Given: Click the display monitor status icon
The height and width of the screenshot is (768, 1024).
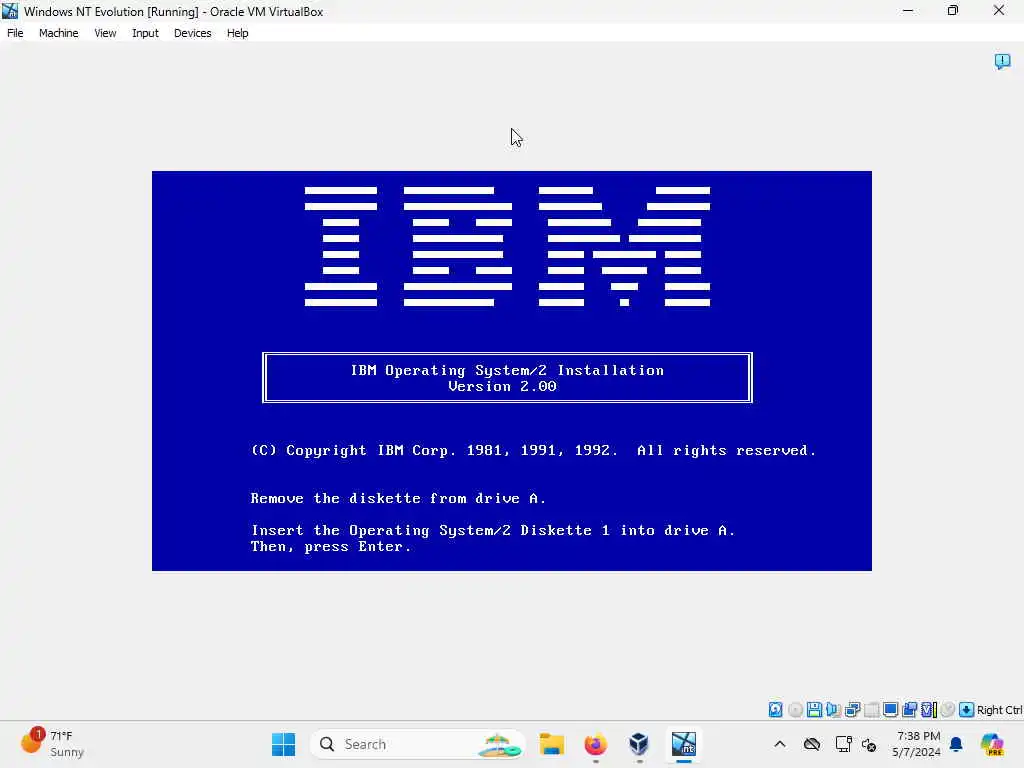Looking at the screenshot, I should [x=890, y=709].
